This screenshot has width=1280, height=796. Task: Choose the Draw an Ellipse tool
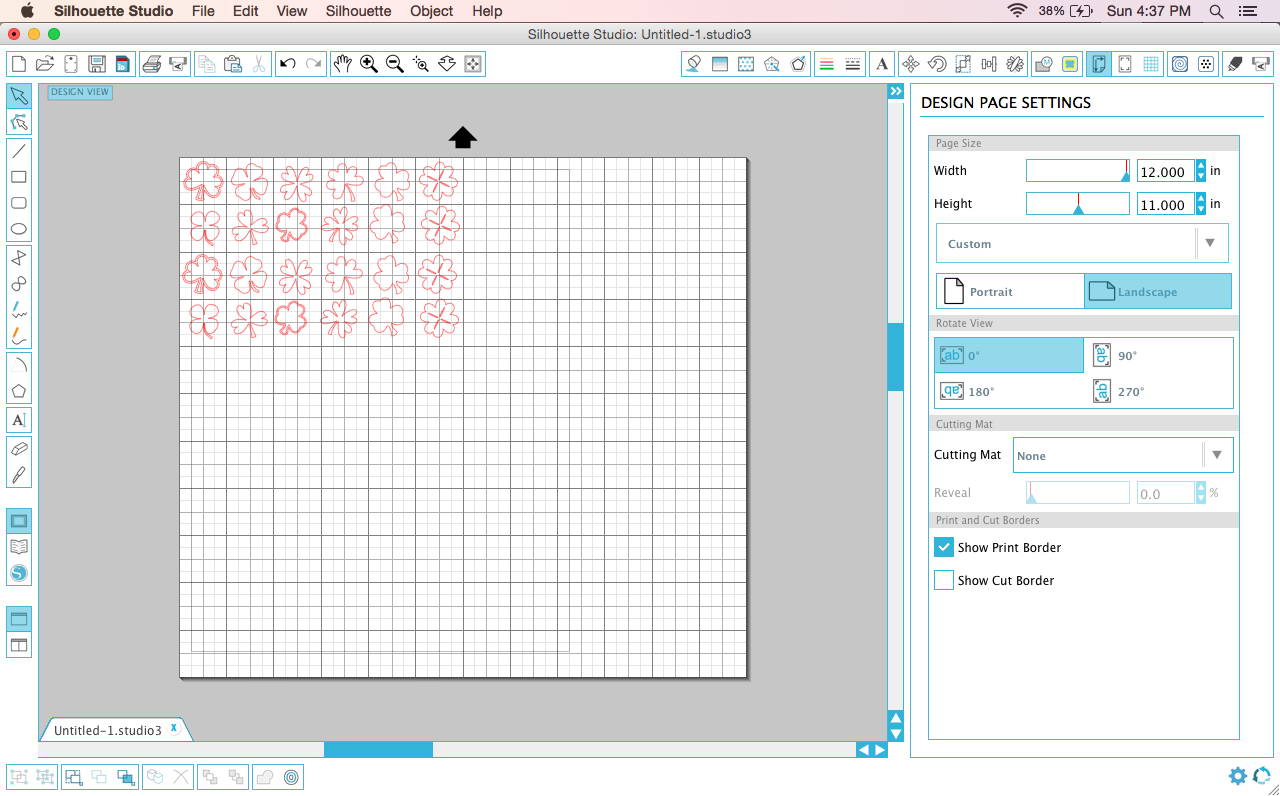point(19,229)
